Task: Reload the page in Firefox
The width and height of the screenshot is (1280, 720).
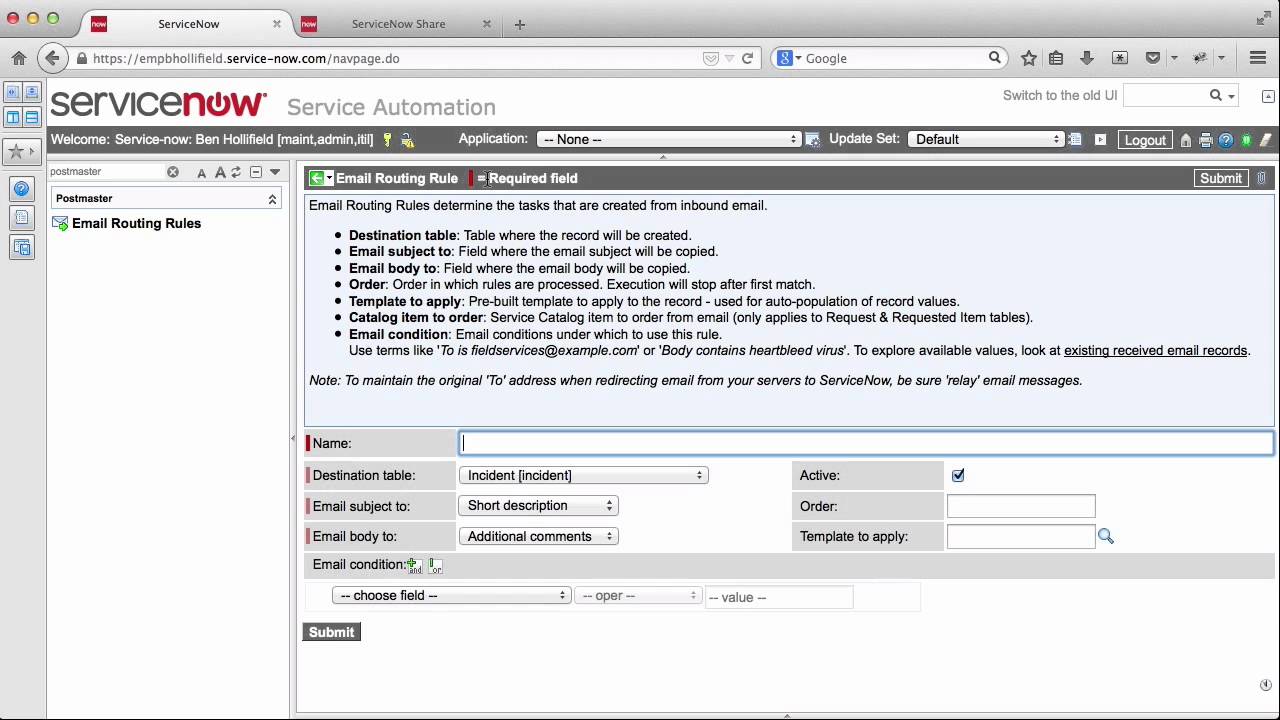Action: (x=747, y=58)
